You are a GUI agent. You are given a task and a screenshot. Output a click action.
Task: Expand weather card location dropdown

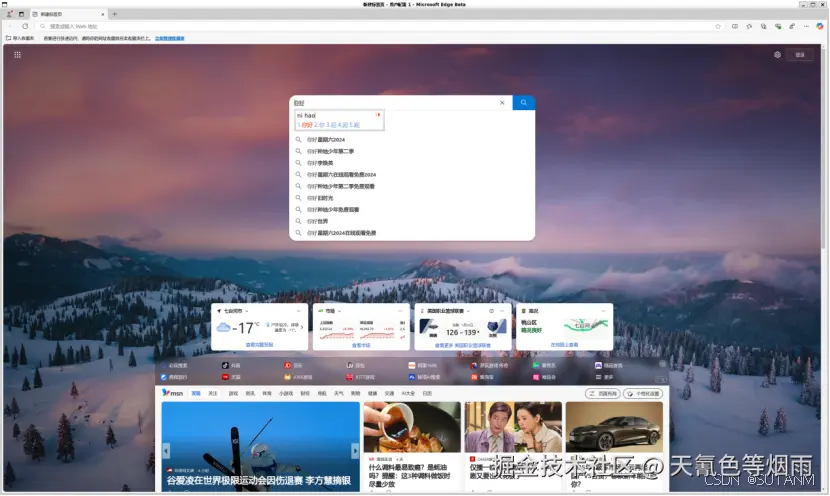click(x=247, y=311)
